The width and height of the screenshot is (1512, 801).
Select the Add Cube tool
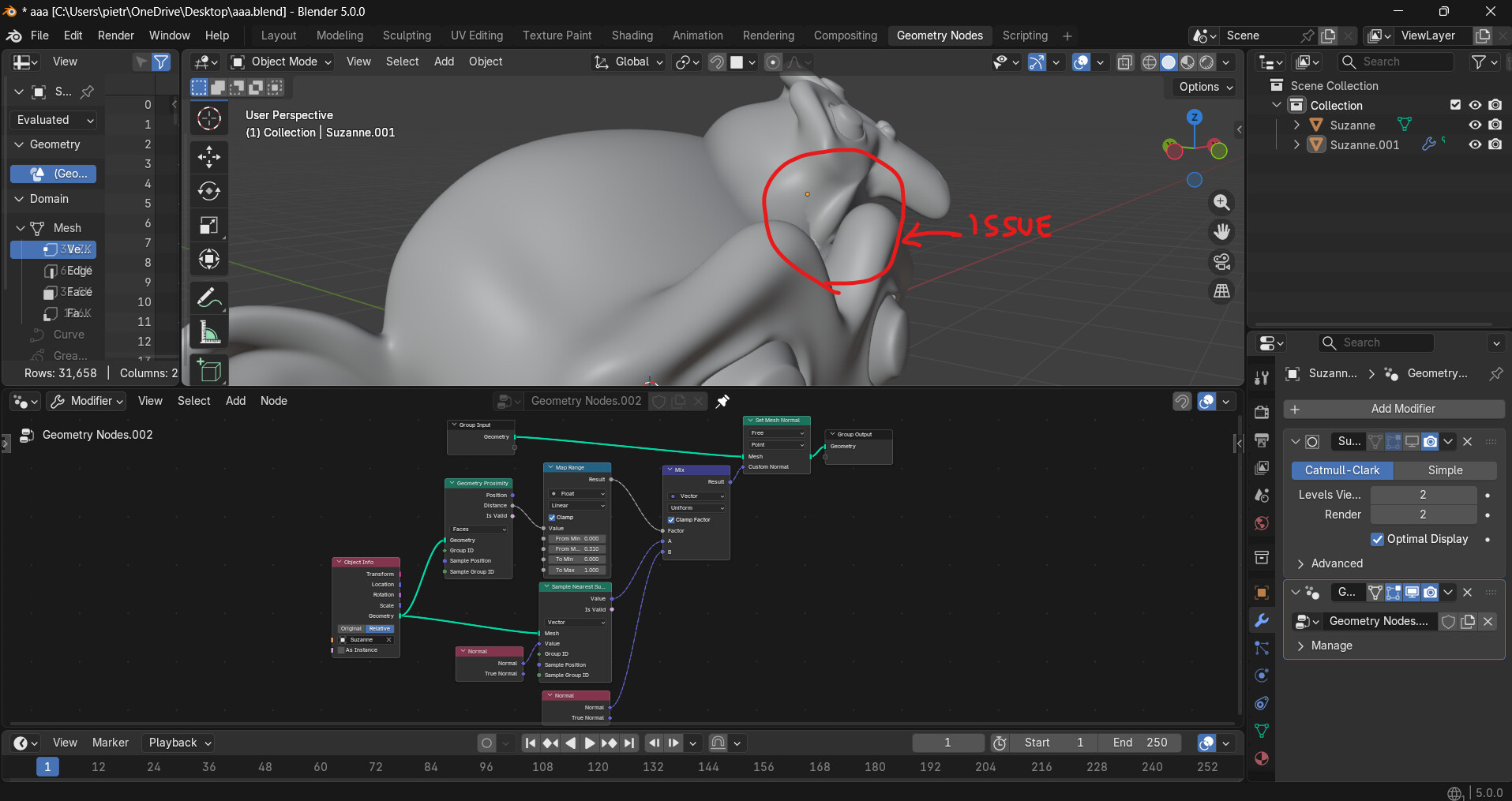(208, 369)
